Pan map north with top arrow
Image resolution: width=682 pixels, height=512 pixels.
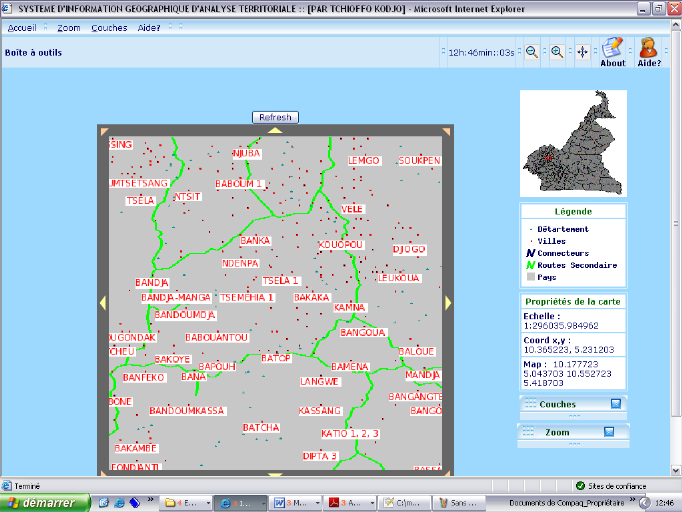click(x=275, y=130)
